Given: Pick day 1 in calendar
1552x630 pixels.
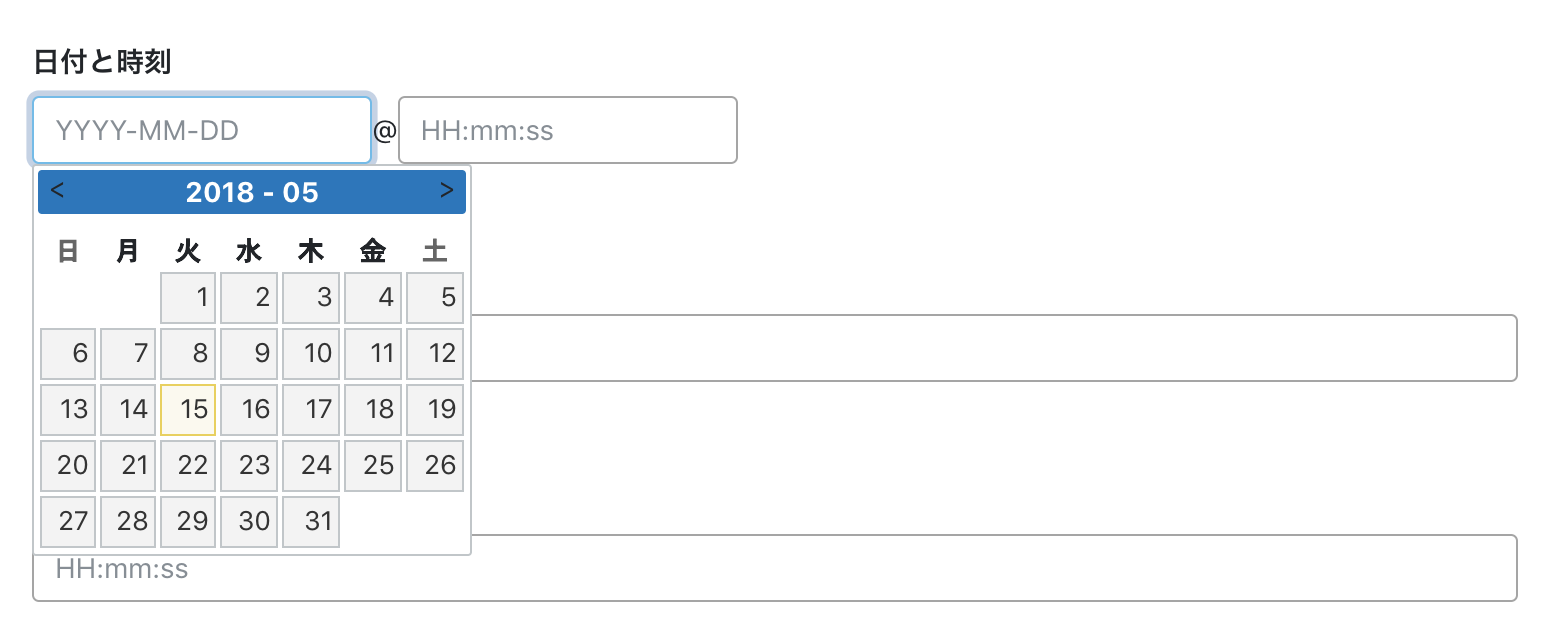Looking at the screenshot, I should [x=188, y=298].
